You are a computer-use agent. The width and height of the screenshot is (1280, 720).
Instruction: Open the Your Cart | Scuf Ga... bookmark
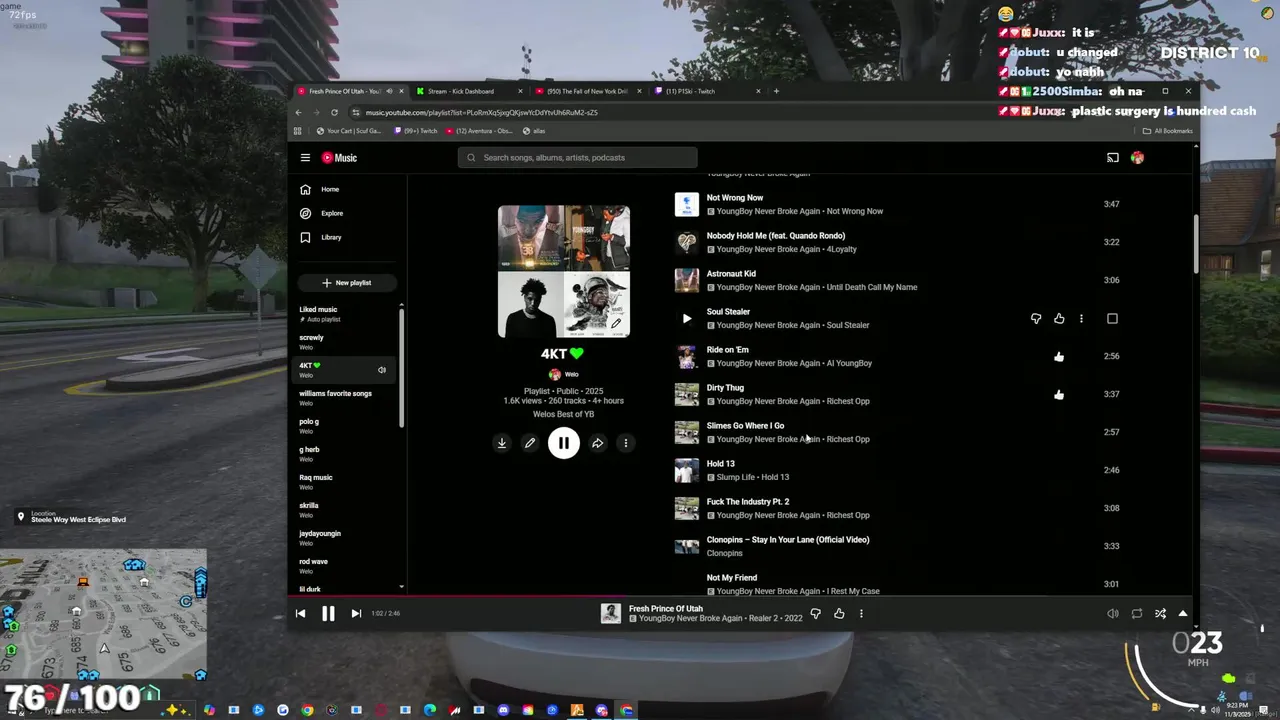349,131
